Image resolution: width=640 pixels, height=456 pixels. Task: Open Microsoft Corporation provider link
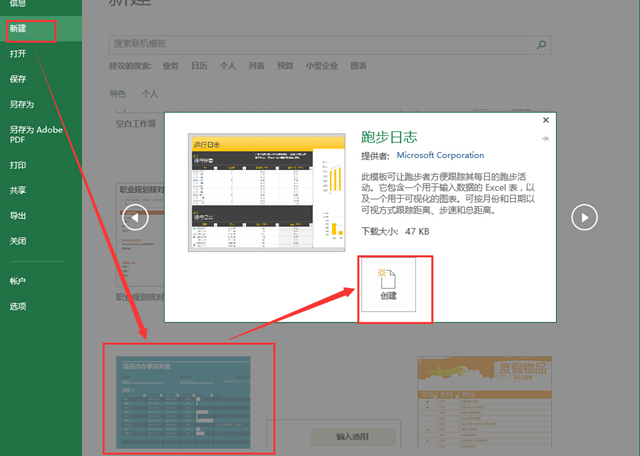point(440,155)
